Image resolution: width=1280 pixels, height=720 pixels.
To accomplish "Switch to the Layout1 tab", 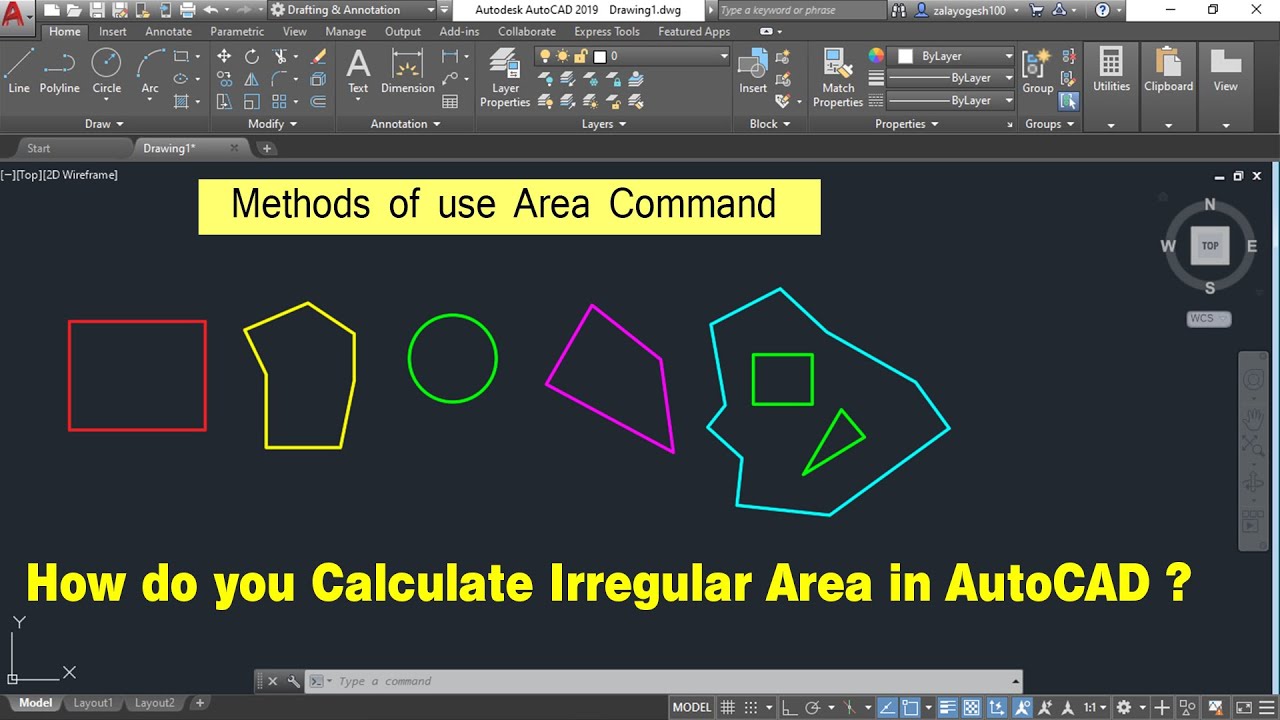I will [x=93, y=703].
